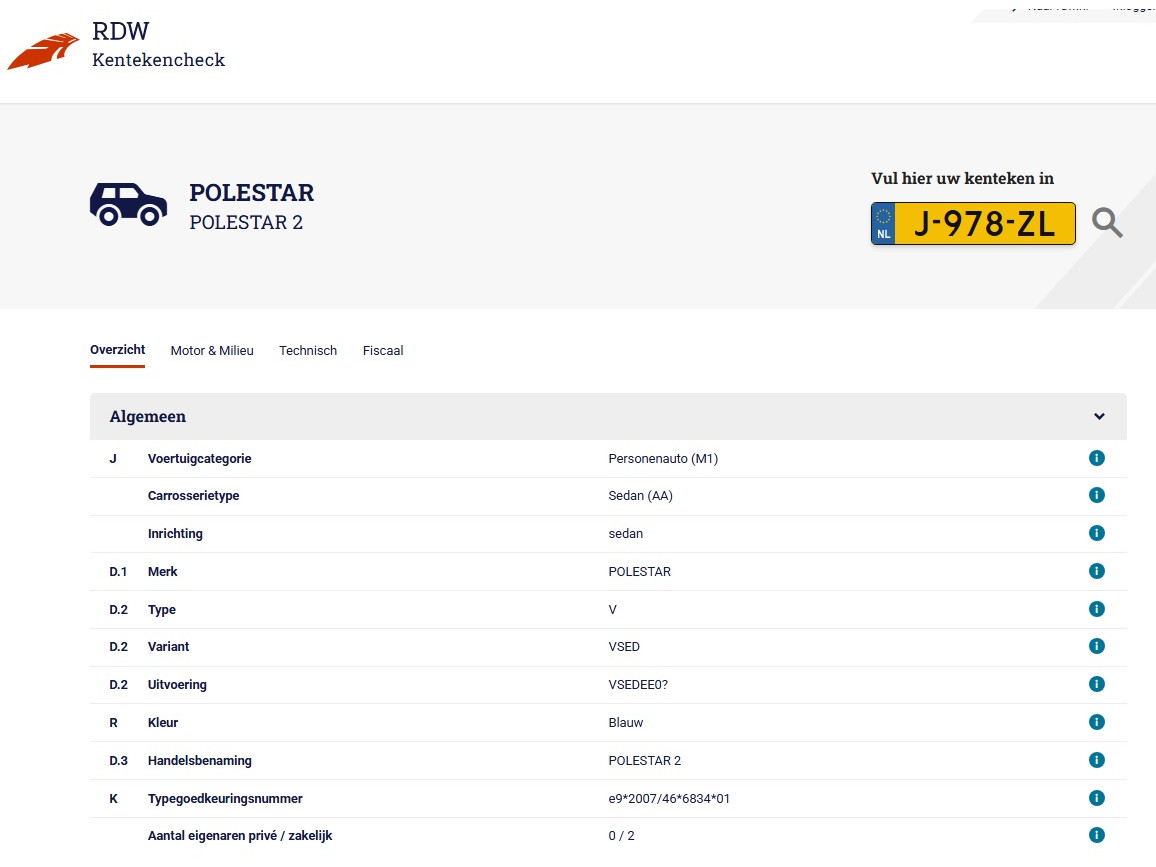Open the Technisch tab
Viewport: 1156px width, 867px height.
click(x=308, y=351)
